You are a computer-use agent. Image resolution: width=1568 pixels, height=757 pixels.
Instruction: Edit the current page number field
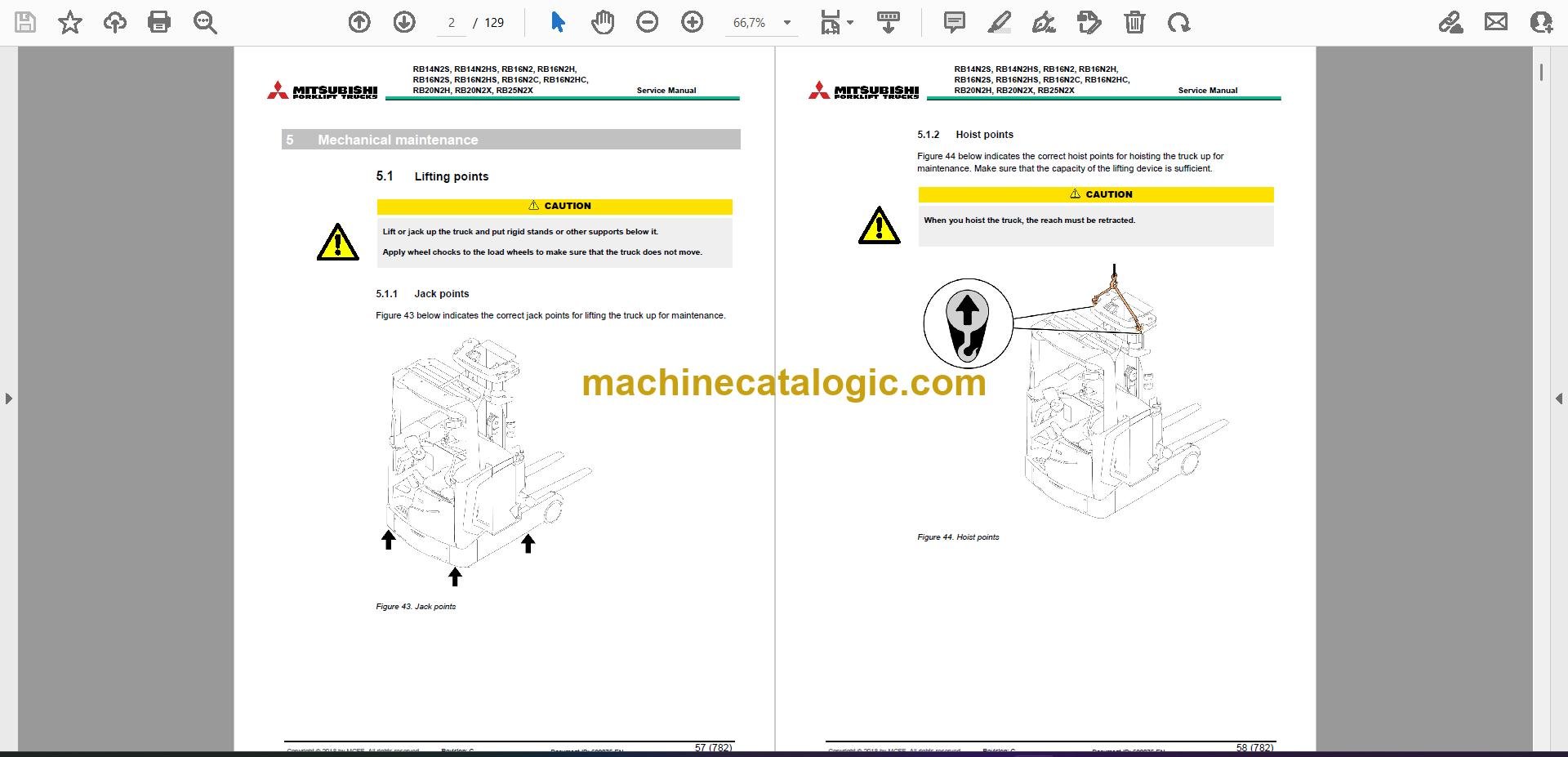(x=451, y=23)
